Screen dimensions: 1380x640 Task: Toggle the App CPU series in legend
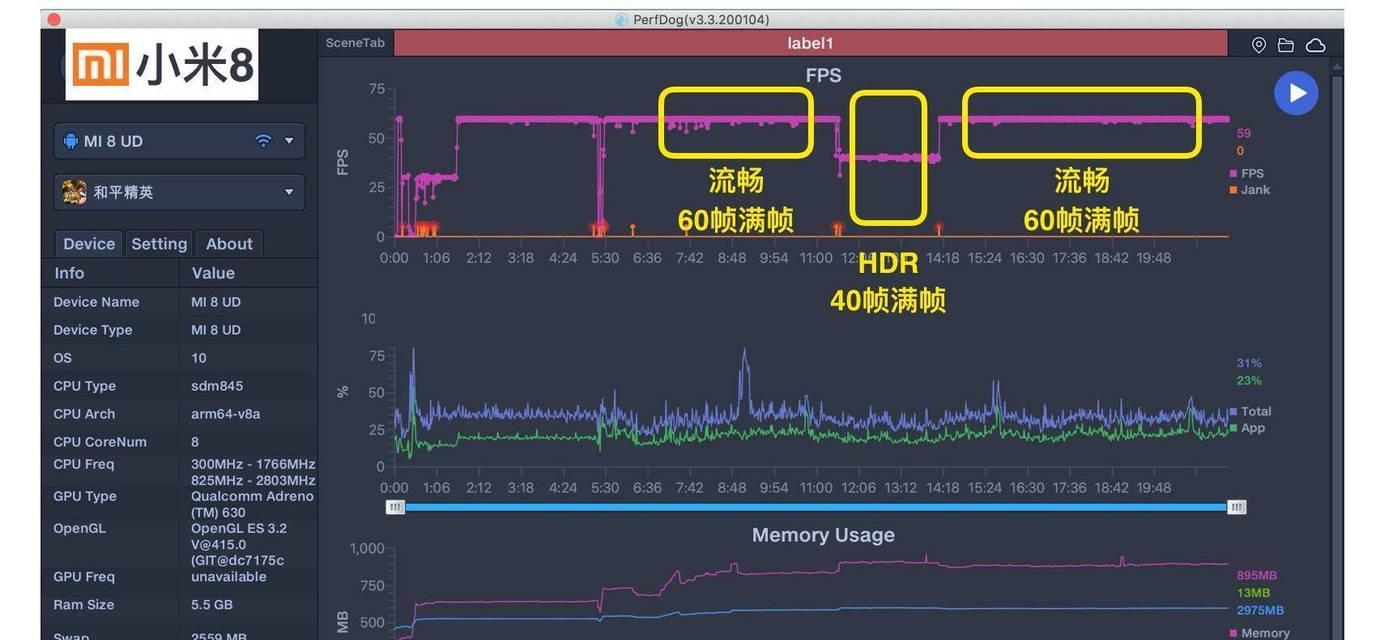tap(1247, 428)
